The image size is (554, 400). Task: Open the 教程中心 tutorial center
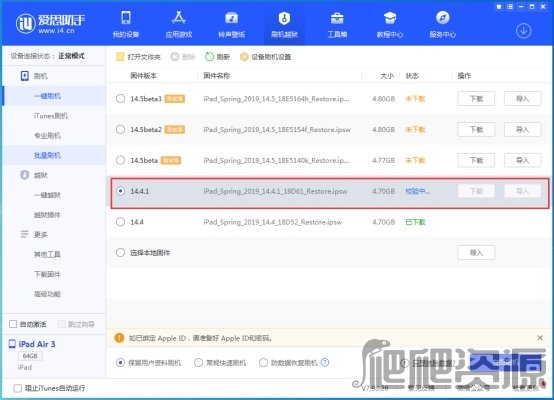pos(390,24)
